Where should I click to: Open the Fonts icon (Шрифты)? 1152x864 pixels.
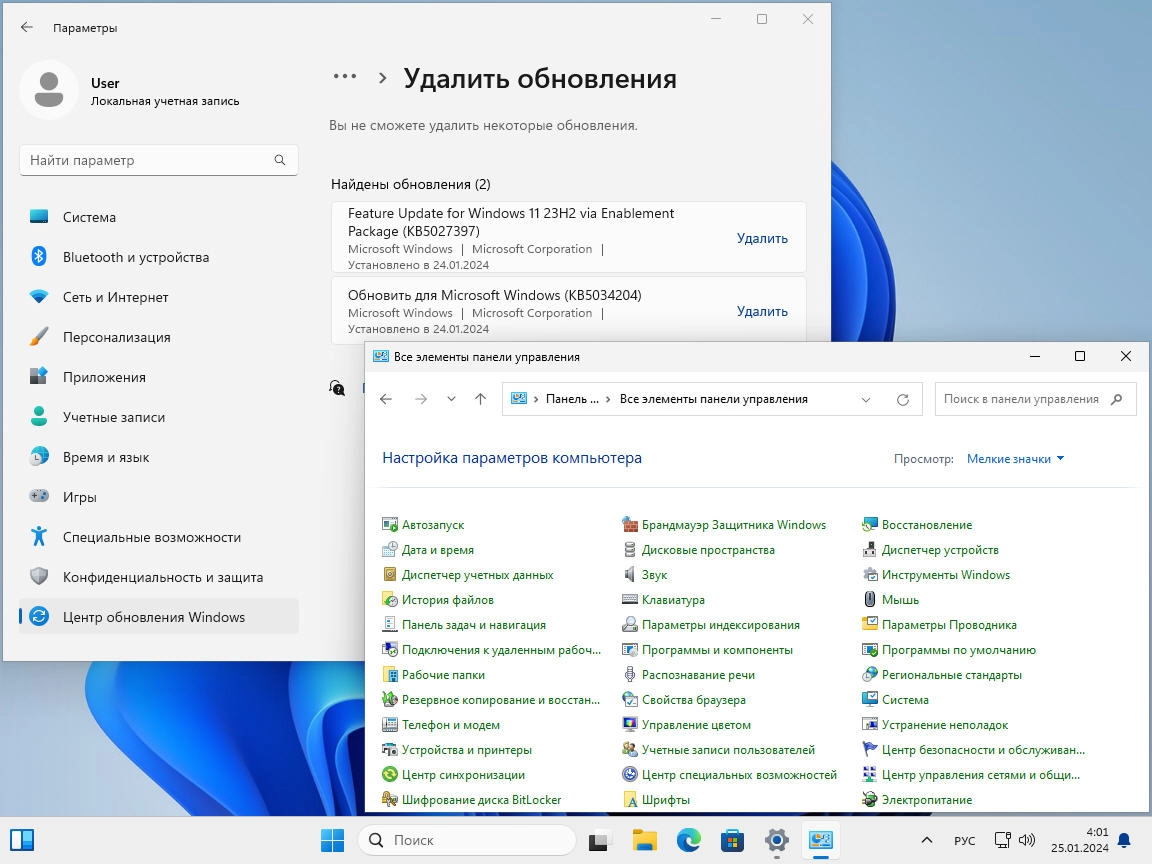[x=630, y=799]
